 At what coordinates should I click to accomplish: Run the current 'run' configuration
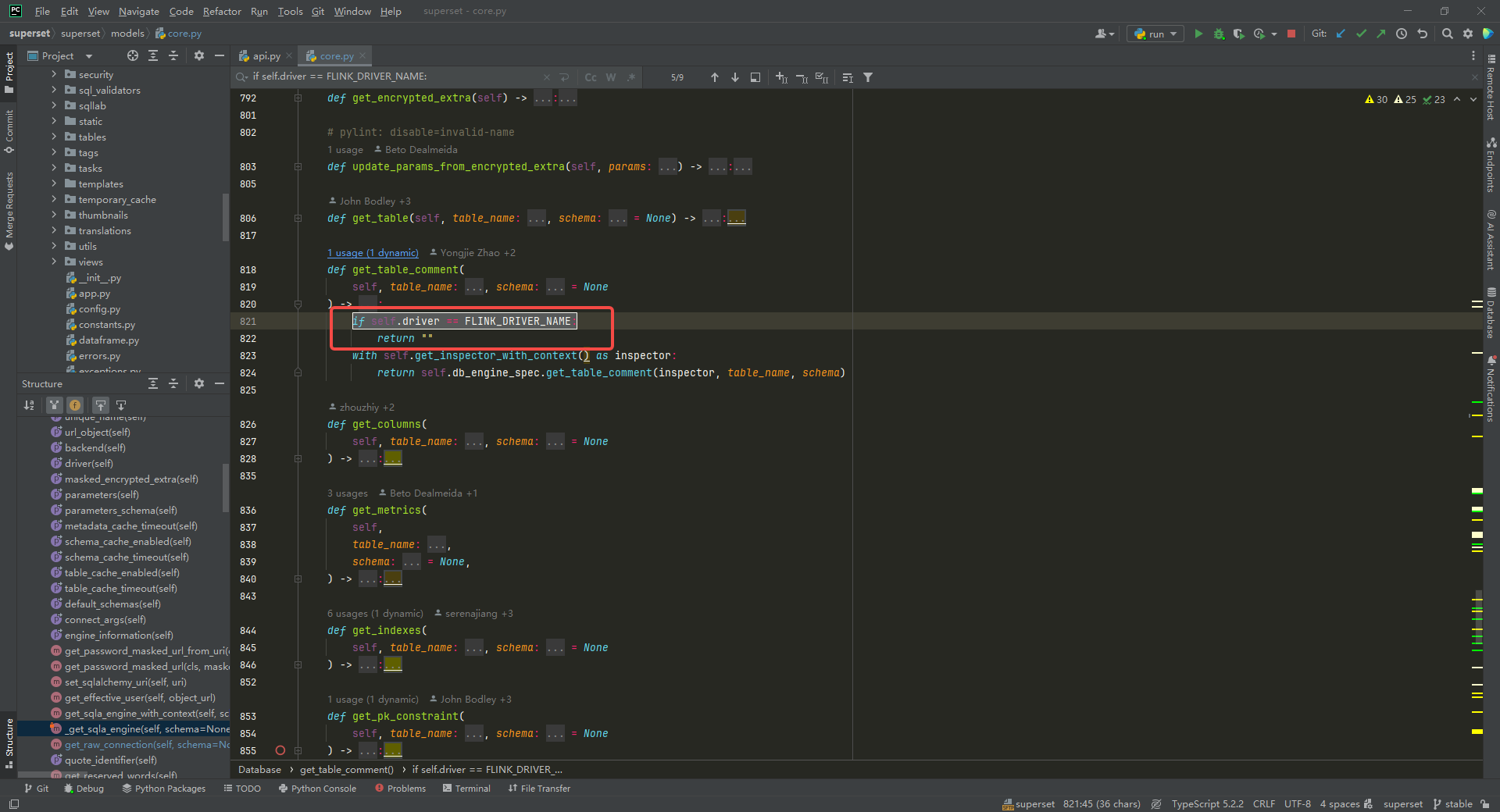coord(1198,34)
